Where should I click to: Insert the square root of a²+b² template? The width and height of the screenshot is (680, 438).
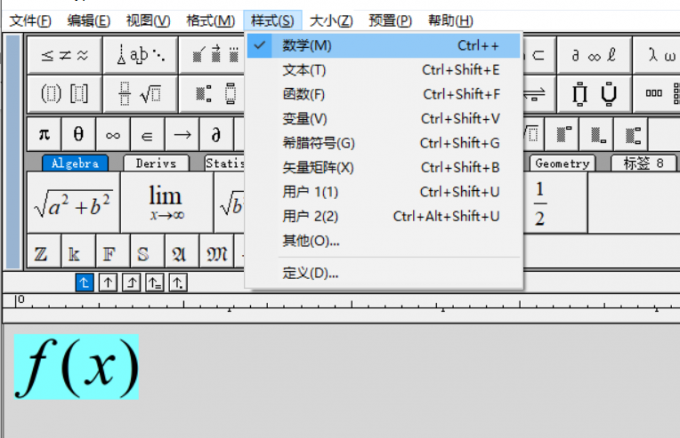coord(73,203)
